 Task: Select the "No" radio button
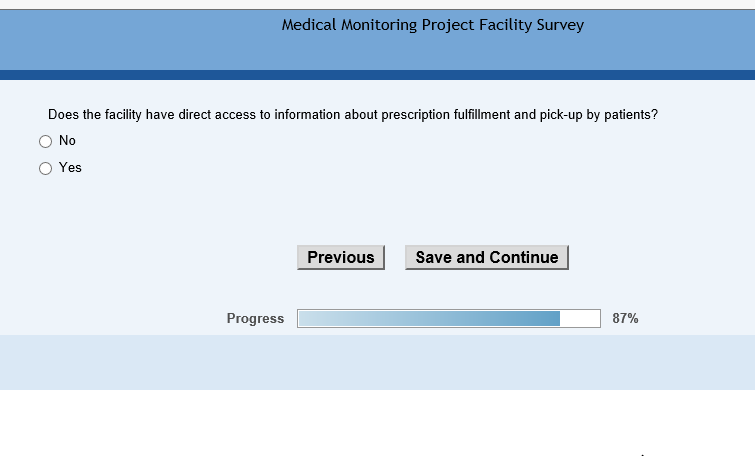coord(45,142)
